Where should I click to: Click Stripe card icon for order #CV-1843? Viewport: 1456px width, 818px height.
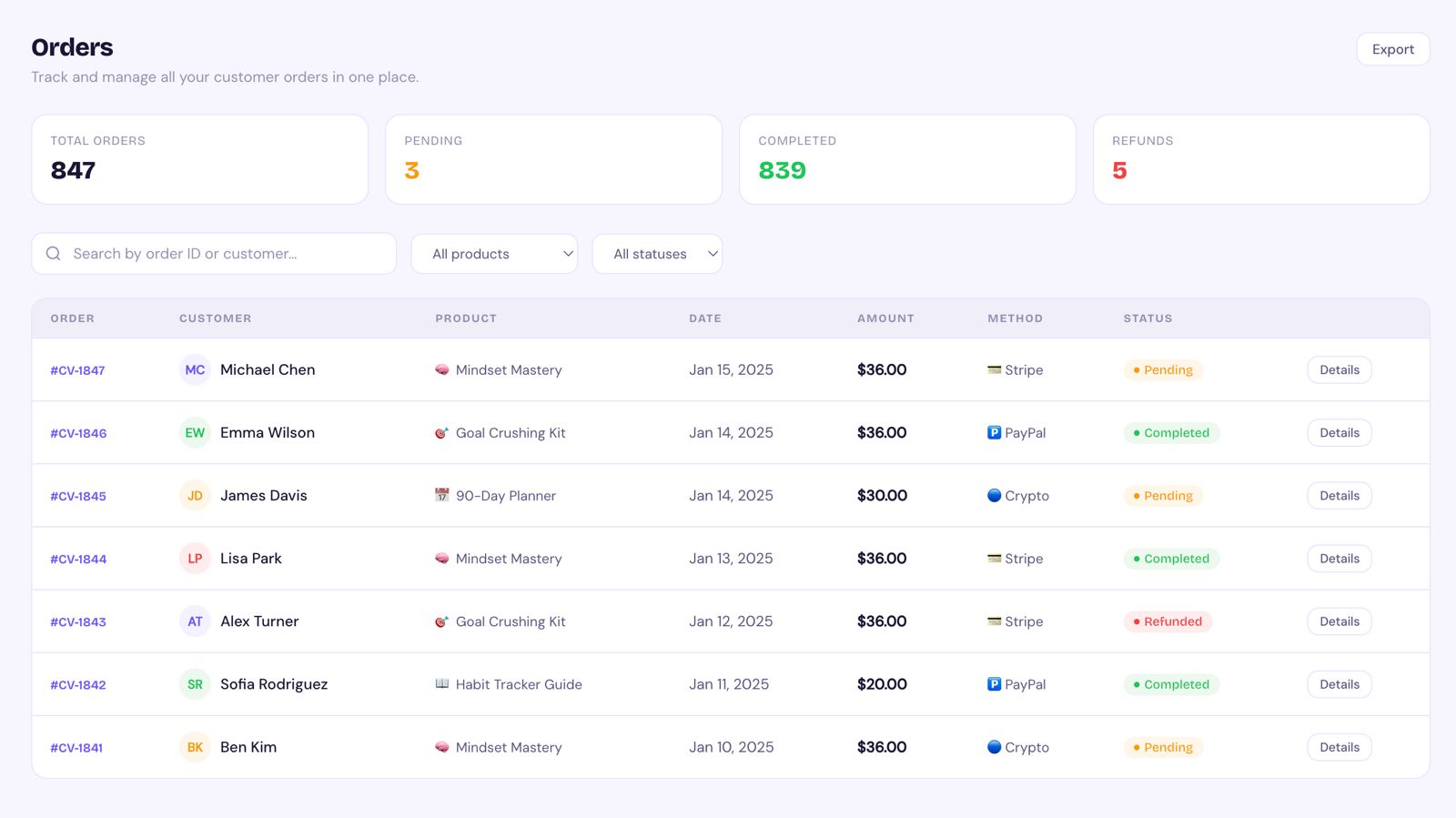pyautogui.click(x=995, y=621)
